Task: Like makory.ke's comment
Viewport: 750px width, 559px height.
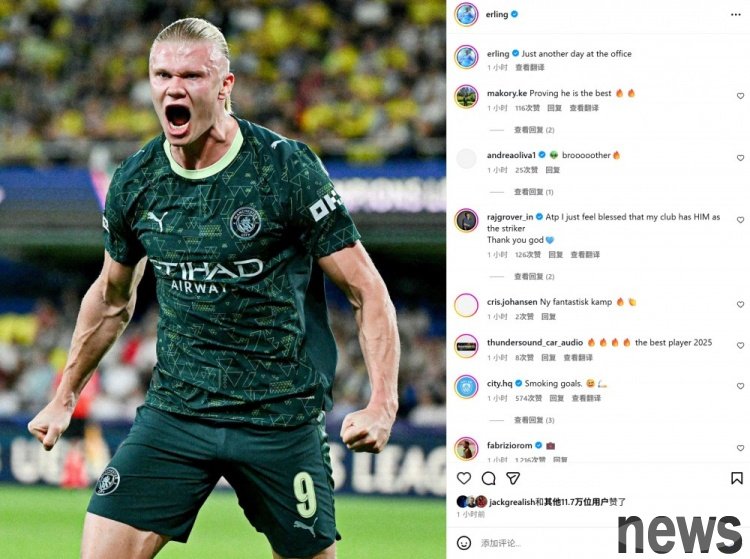Action: [740, 96]
